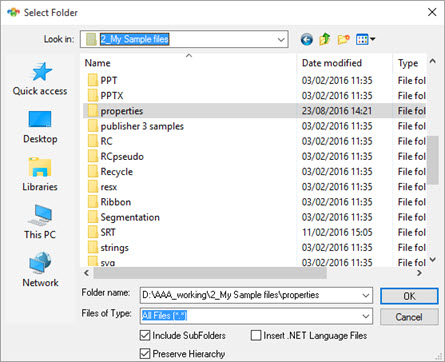Select the PPTX folder icon
The height and width of the screenshot is (362, 445).
(x=92, y=96)
